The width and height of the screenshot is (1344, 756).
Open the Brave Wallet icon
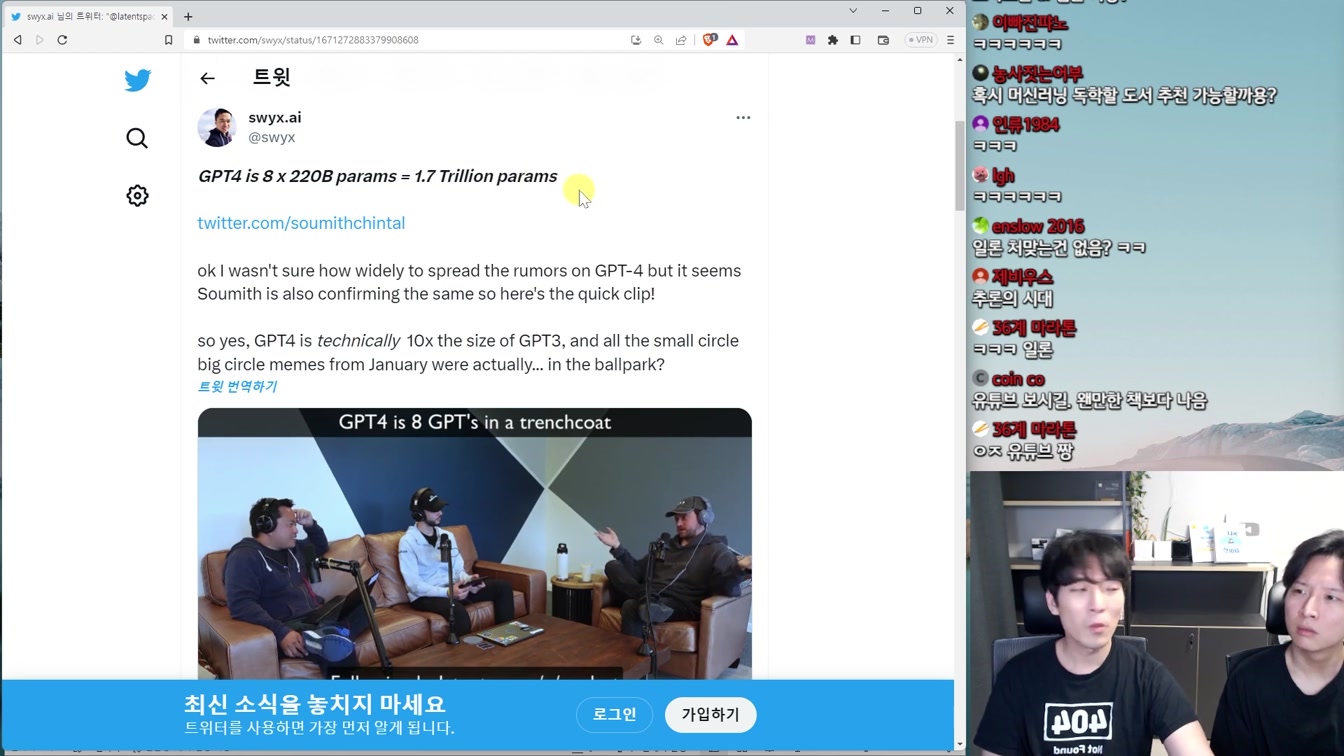click(x=883, y=40)
